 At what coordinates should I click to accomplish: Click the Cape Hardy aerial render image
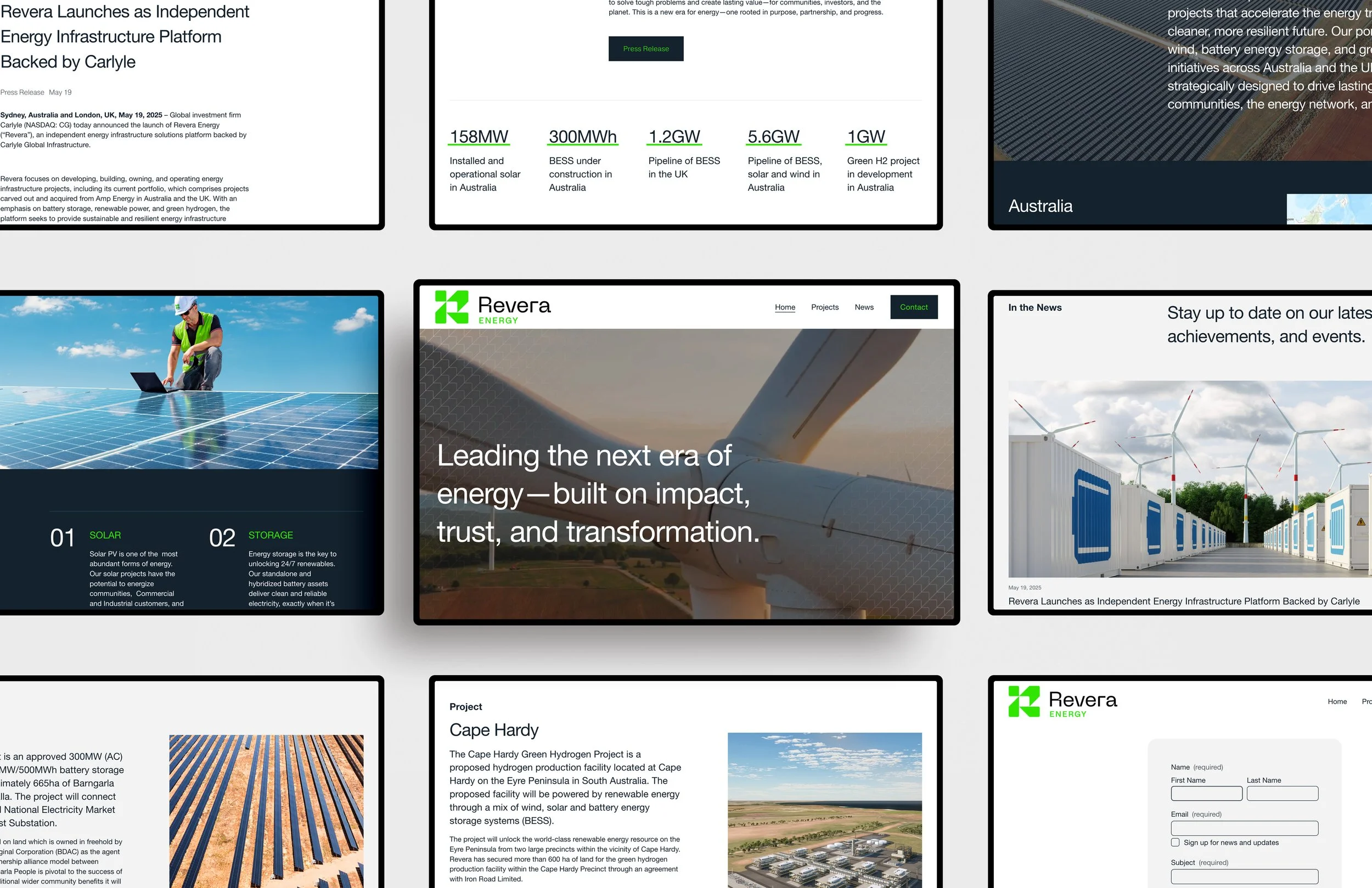[824, 810]
